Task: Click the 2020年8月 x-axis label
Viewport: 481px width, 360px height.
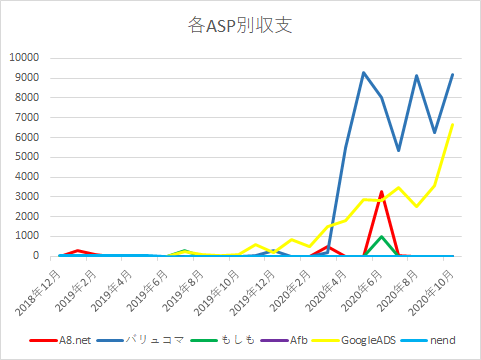Action: coord(397,291)
